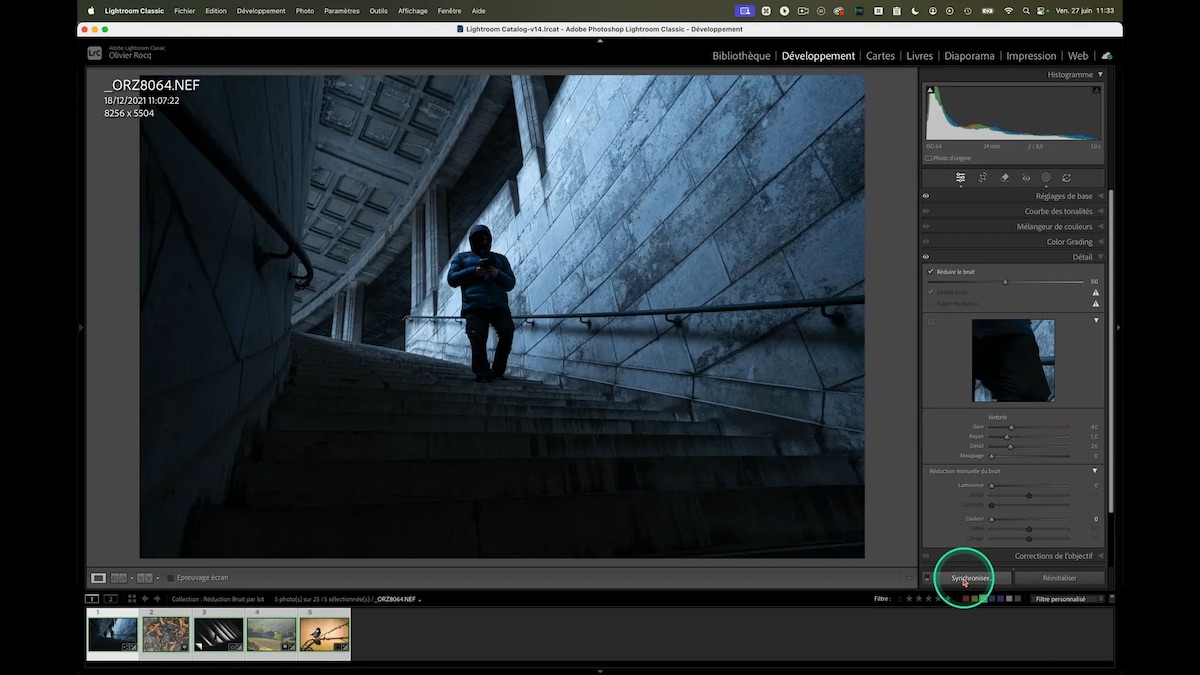The width and height of the screenshot is (1200, 675).
Task: Open cloud sync status icon
Action: point(1106,56)
